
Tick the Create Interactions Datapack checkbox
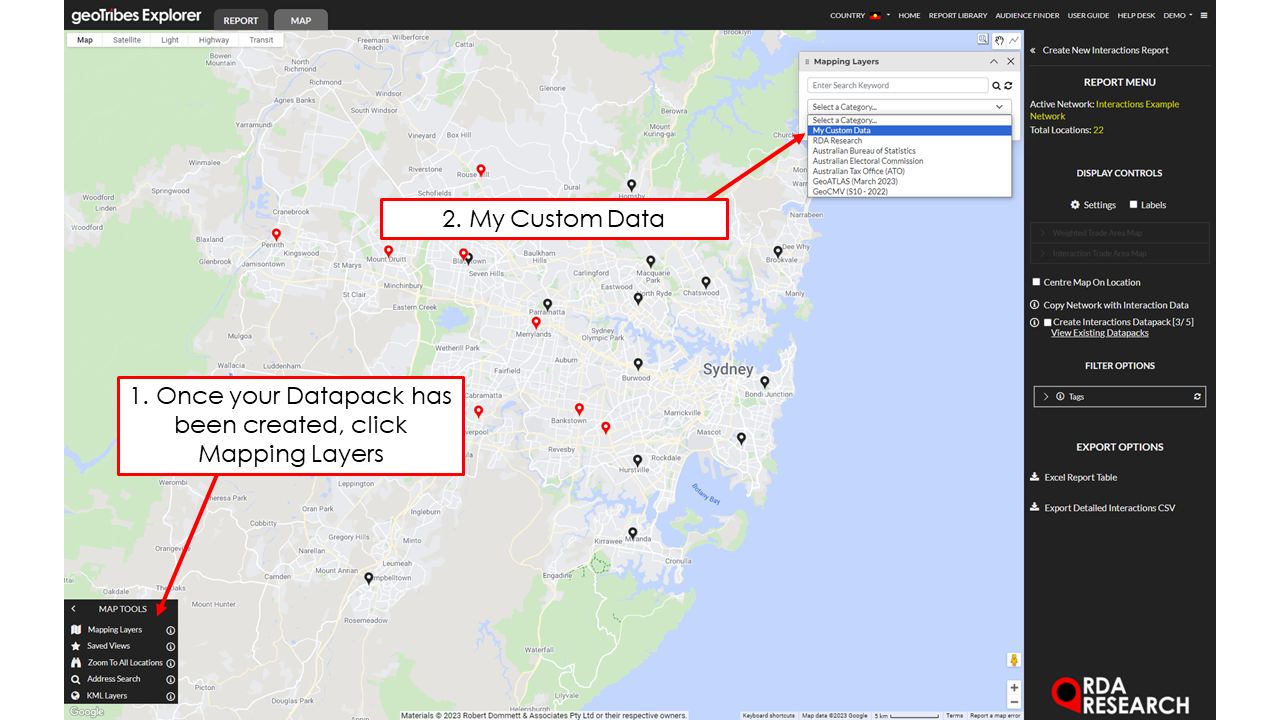[x=1048, y=322]
